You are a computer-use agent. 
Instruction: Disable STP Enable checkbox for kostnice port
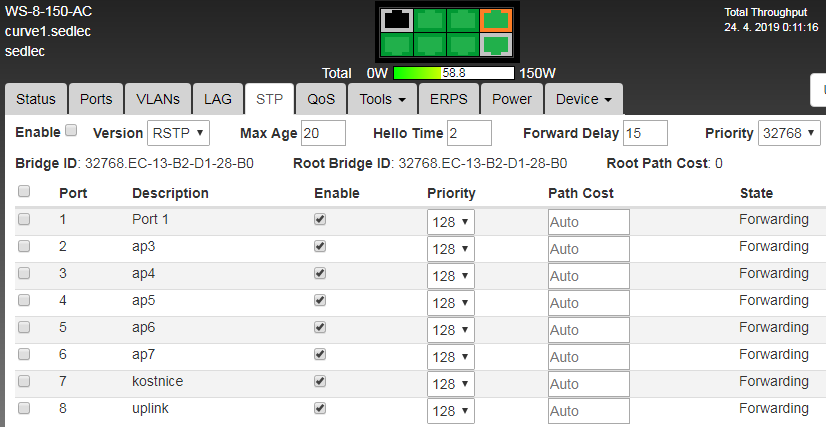(320, 381)
